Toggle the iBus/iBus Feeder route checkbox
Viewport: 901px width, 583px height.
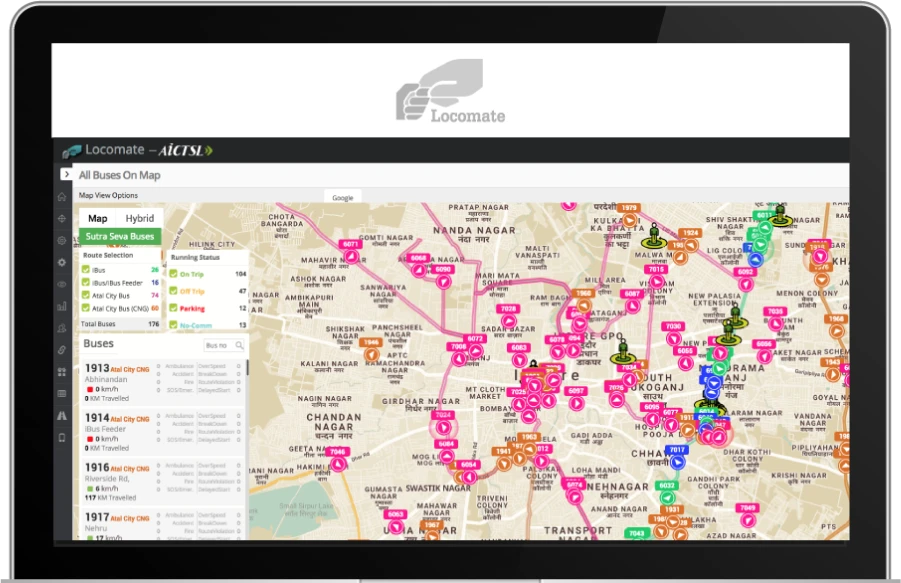point(86,283)
